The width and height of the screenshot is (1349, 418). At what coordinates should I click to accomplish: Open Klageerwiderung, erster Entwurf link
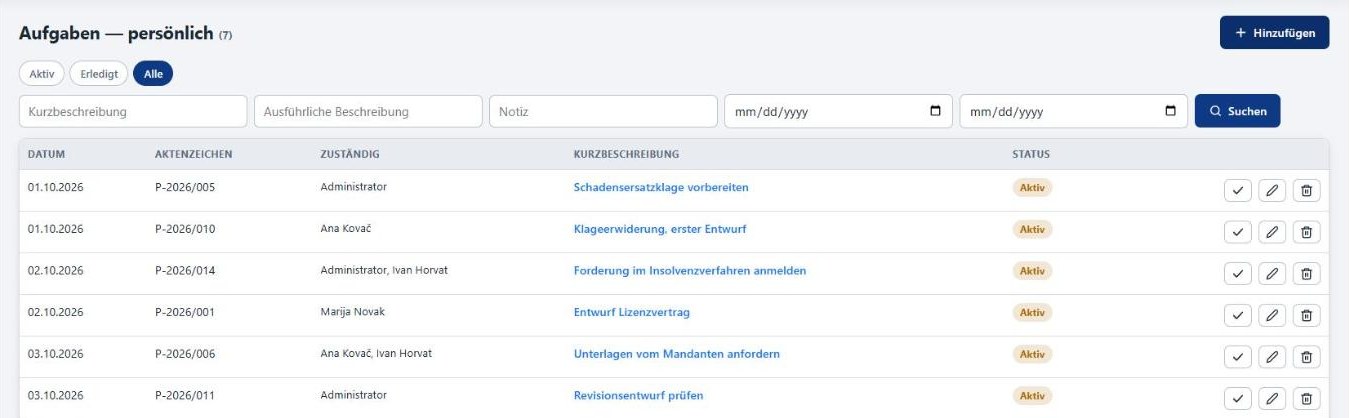click(x=660, y=229)
